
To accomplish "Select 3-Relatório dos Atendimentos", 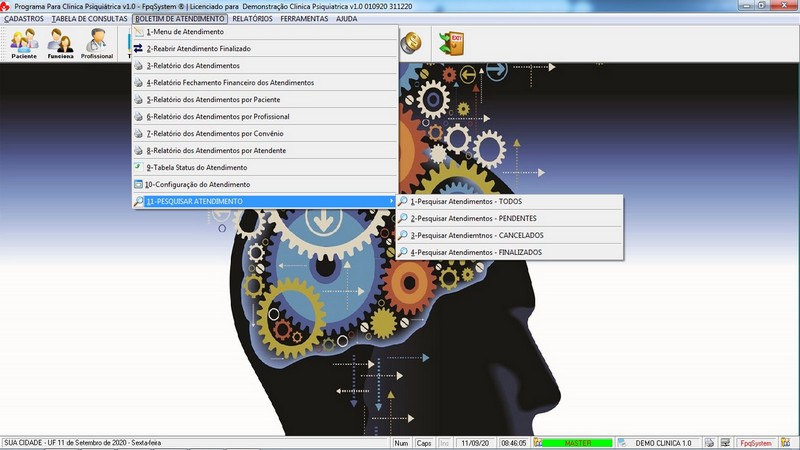I will [x=265, y=65].
